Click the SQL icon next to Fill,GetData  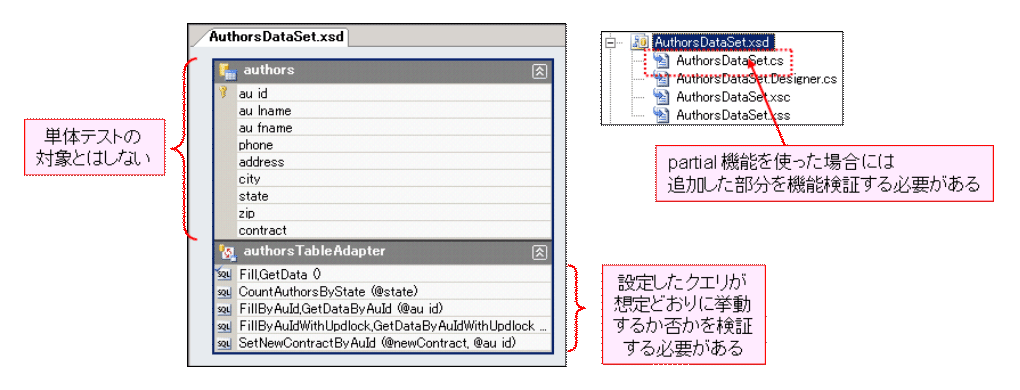(224, 274)
